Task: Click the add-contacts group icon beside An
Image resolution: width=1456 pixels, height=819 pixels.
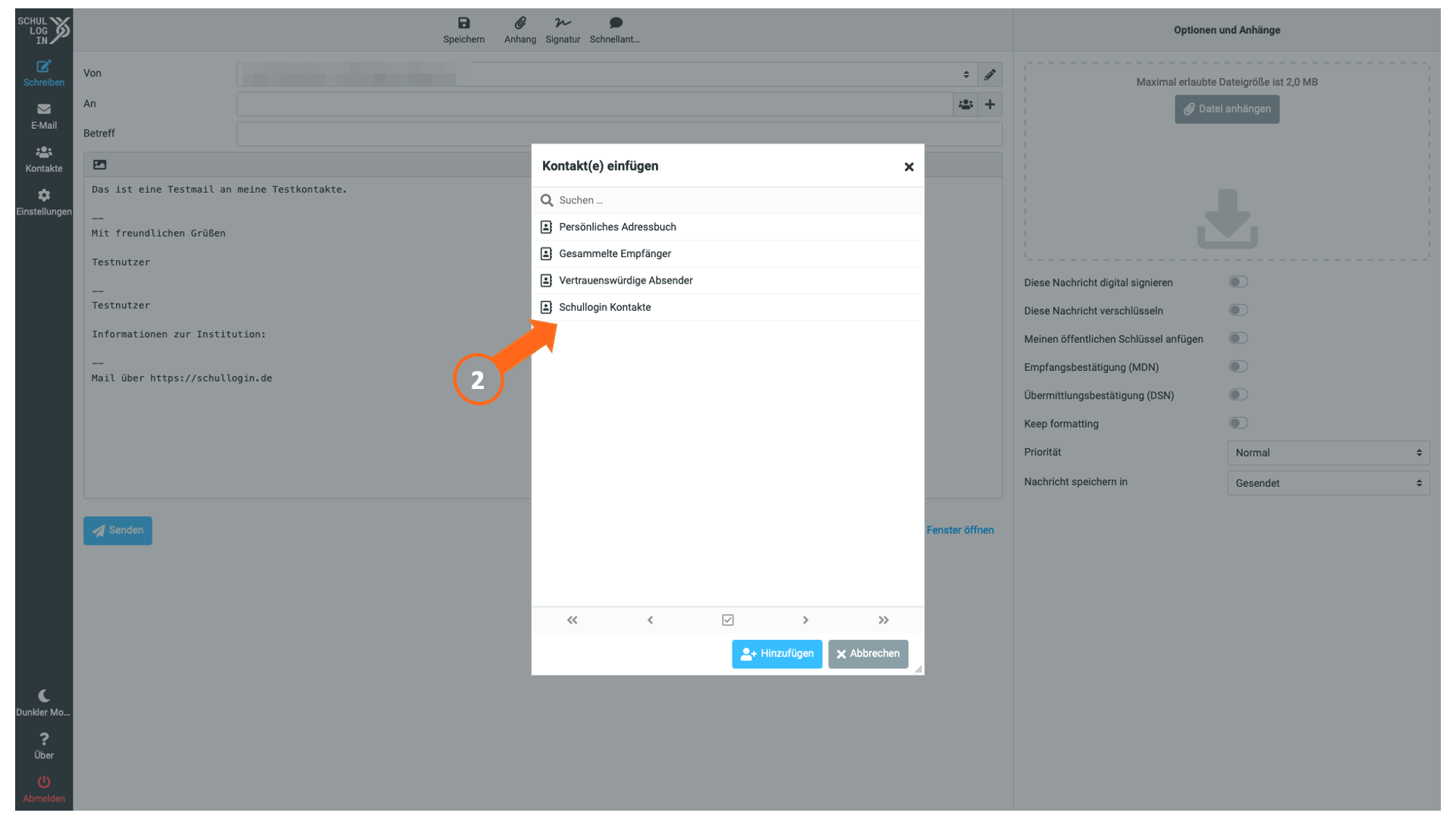Action: coord(965,105)
